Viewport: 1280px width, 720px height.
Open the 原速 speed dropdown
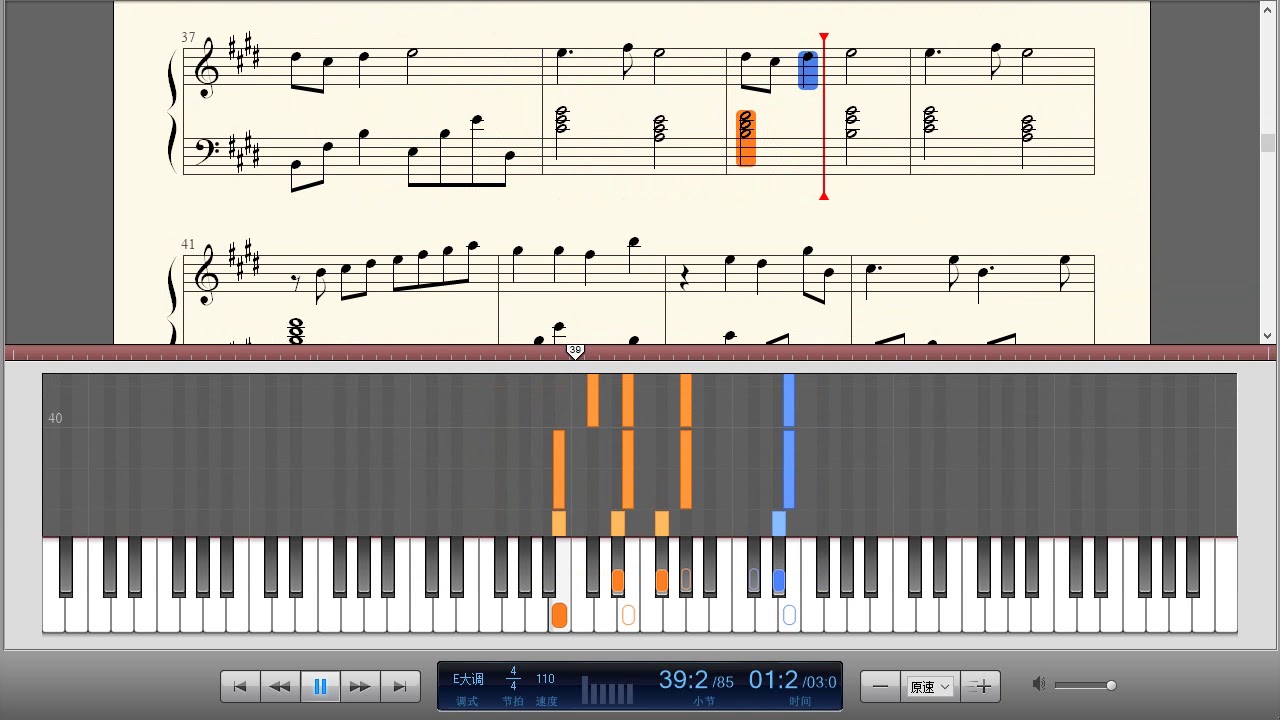929,687
